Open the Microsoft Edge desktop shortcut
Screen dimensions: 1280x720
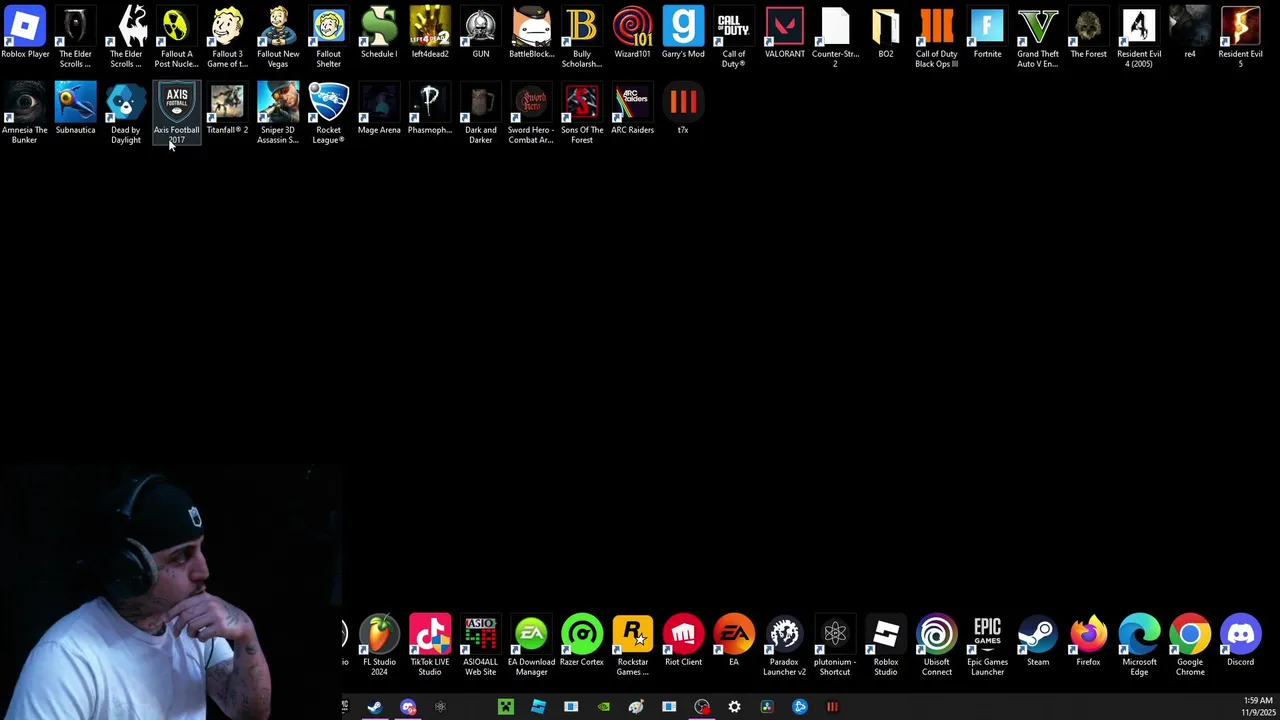click(x=1139, y=646)
